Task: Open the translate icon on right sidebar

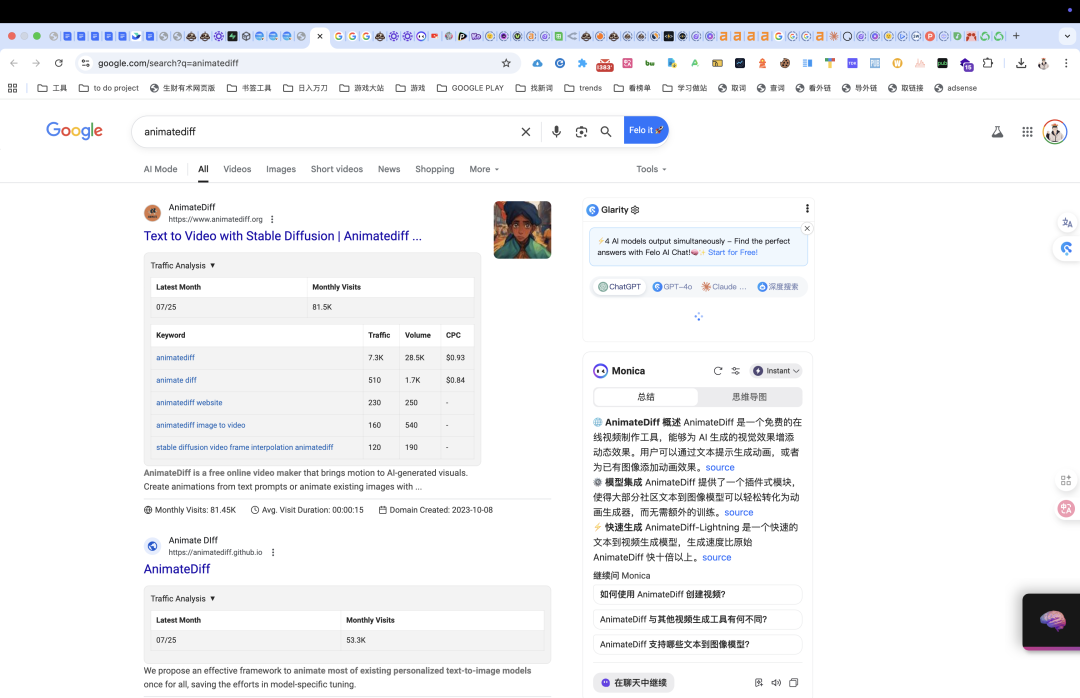Action: click(1067, 223)
